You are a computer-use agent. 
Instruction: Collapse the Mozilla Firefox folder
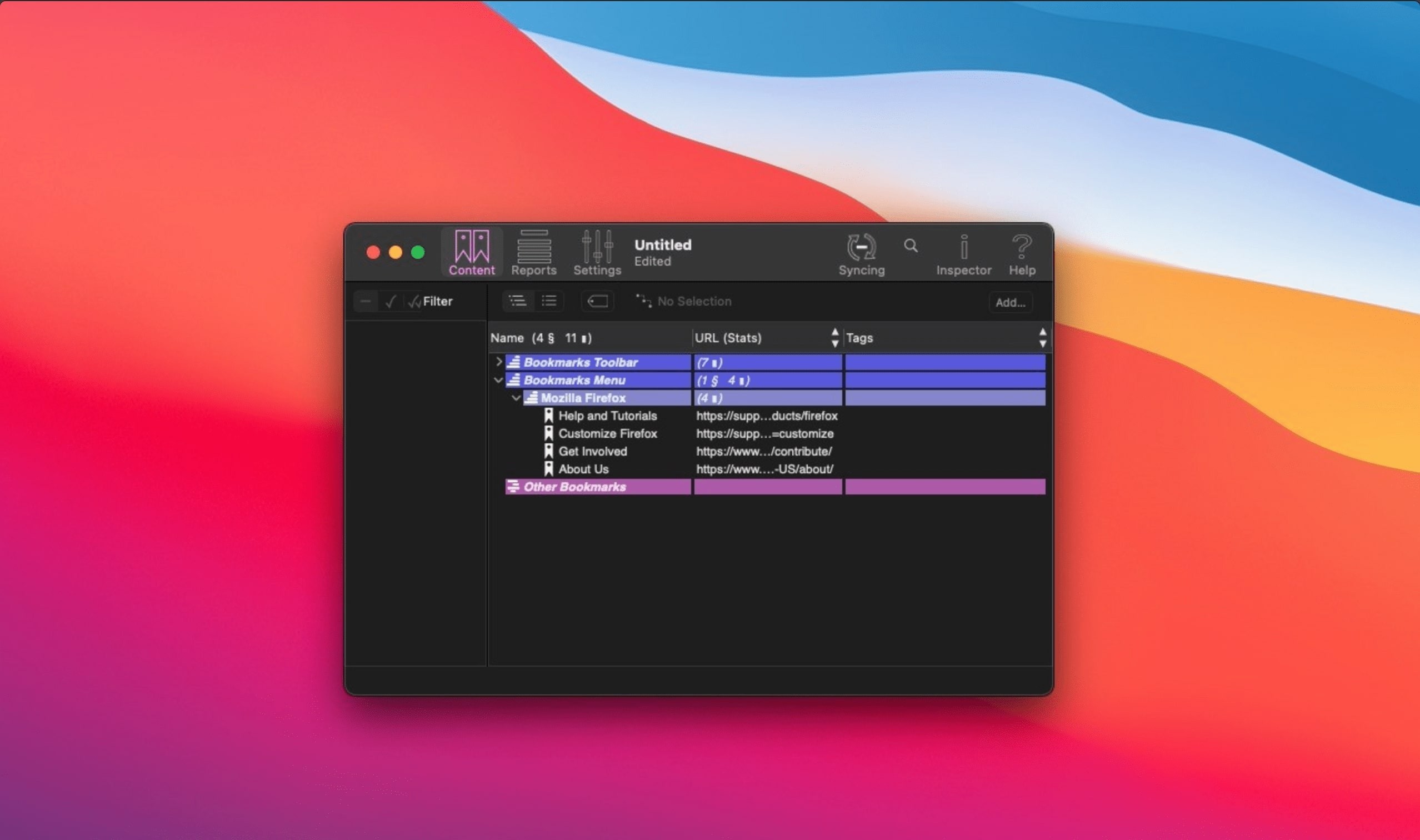coord(516,398)
